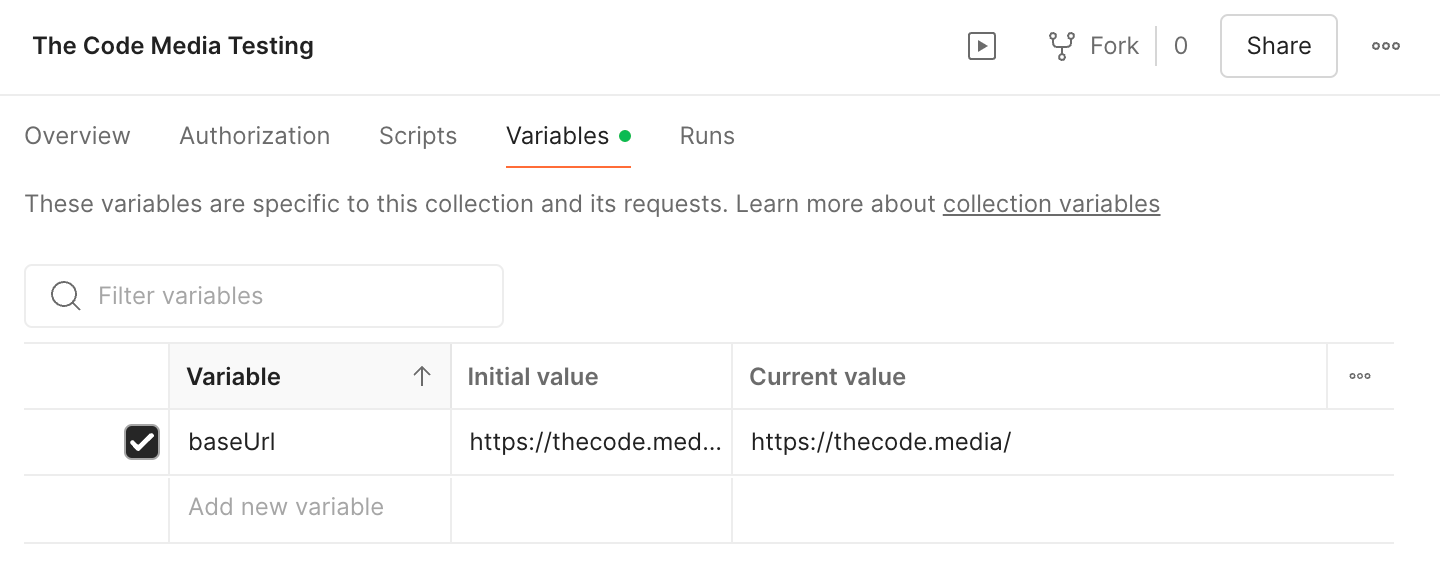
Task: Focus the Filter variables search field
Action: pyautogui.click(x=290, y=296)
